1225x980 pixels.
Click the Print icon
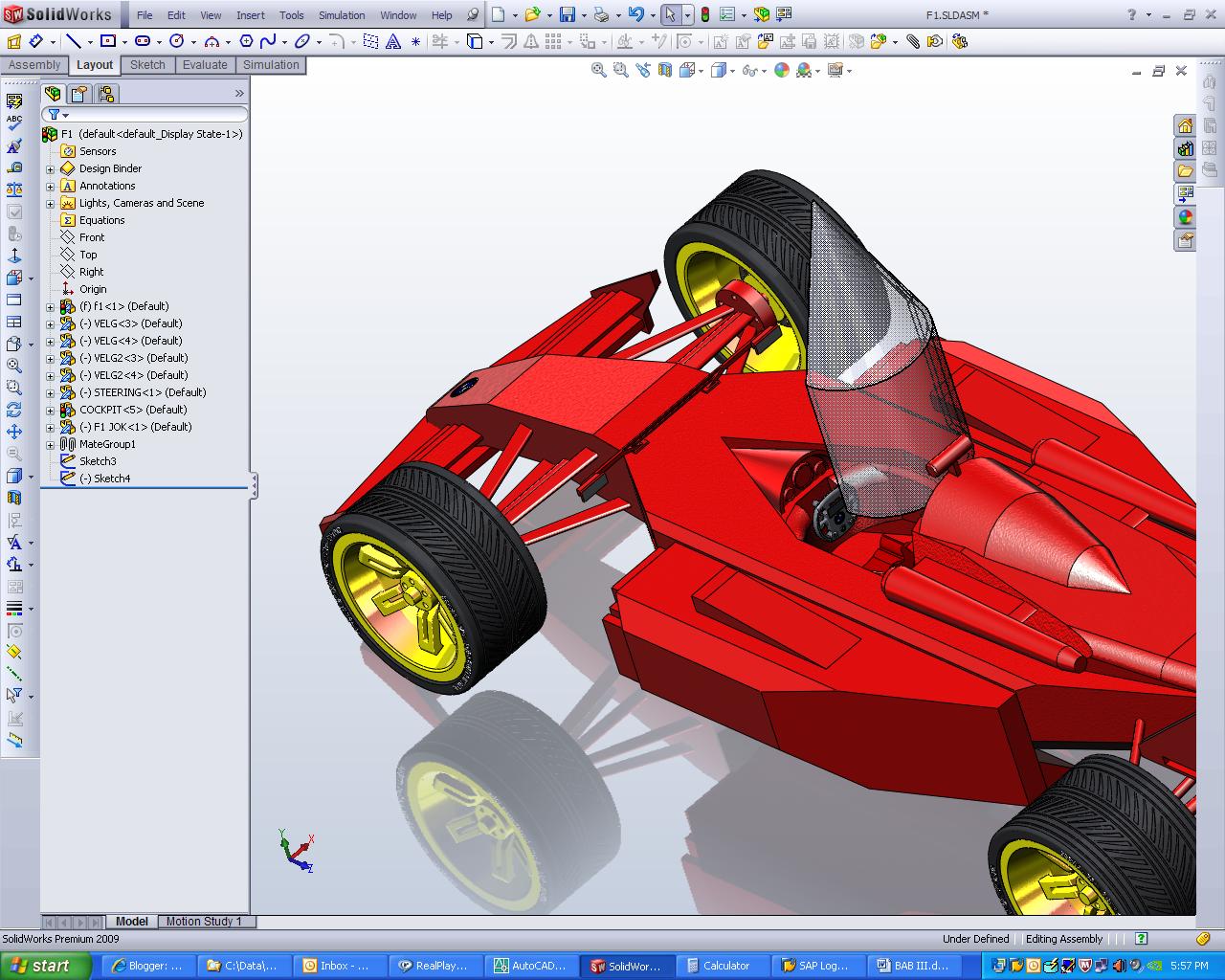pos(601,14)
